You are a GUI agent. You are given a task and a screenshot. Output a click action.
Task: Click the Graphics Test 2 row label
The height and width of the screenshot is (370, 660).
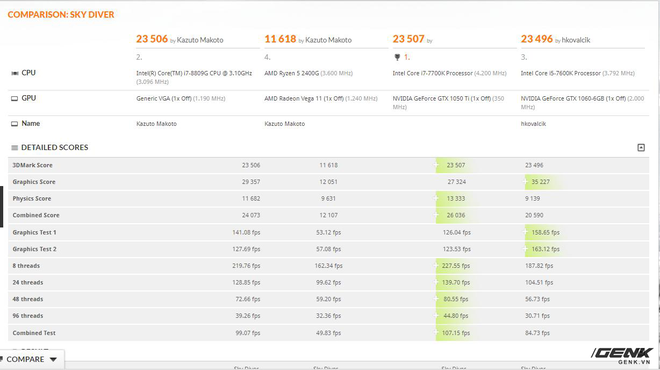tap(34, 249)
